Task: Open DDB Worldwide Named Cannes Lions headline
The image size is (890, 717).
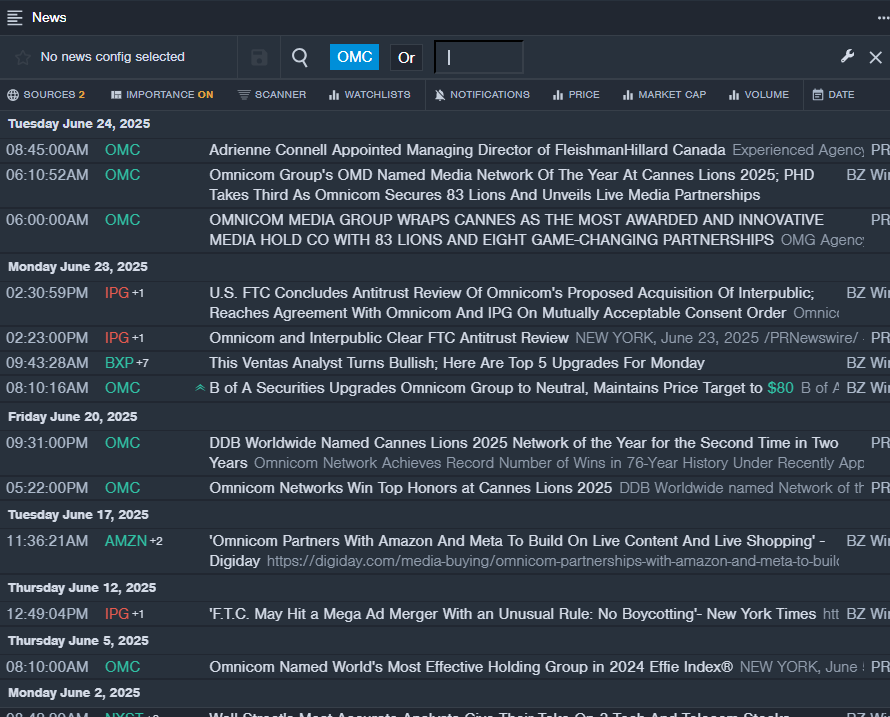Action: click(x=523, y=453)
